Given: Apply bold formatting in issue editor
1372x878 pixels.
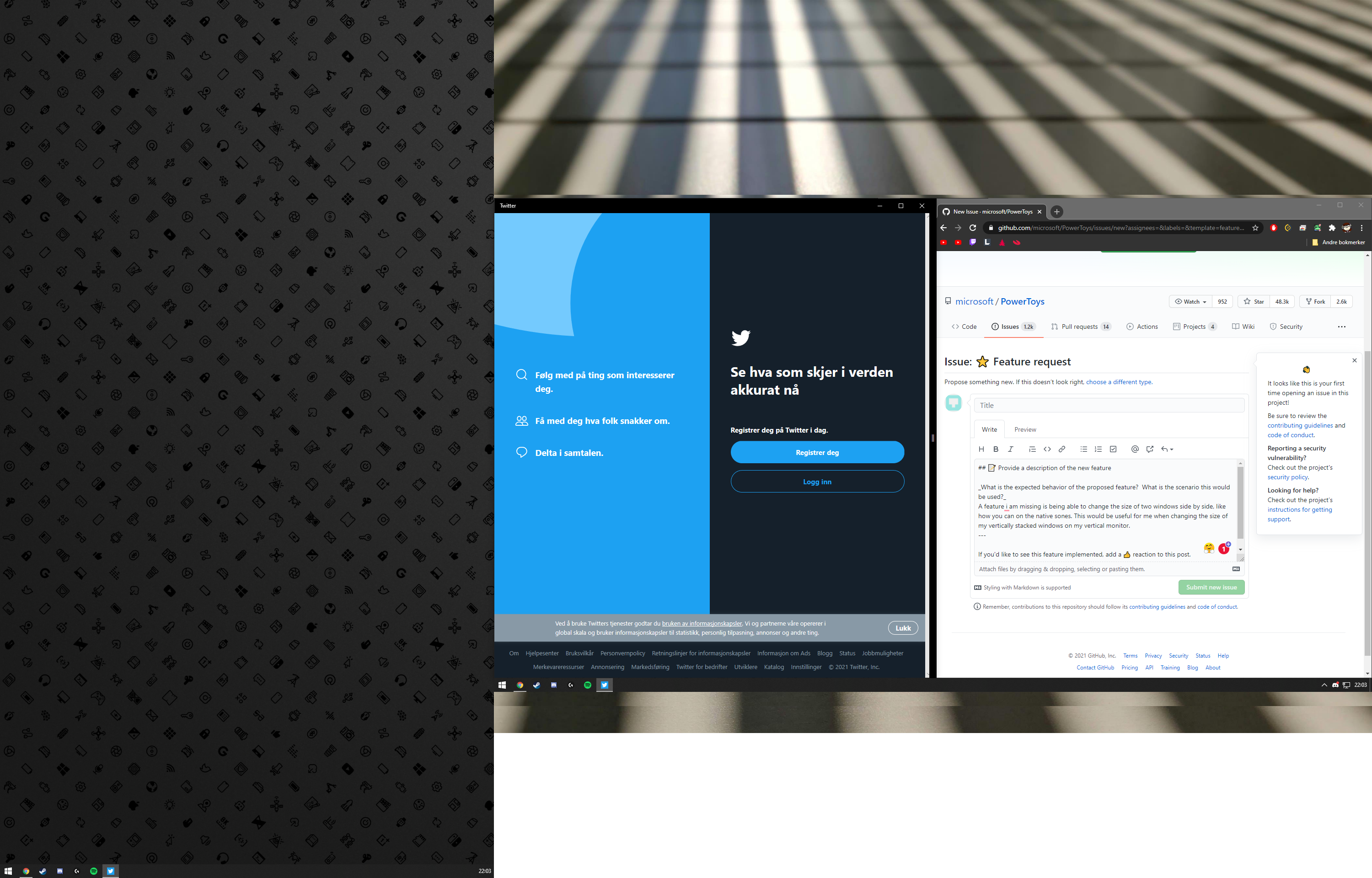Looking at the screenshot, I should [996, 449].
